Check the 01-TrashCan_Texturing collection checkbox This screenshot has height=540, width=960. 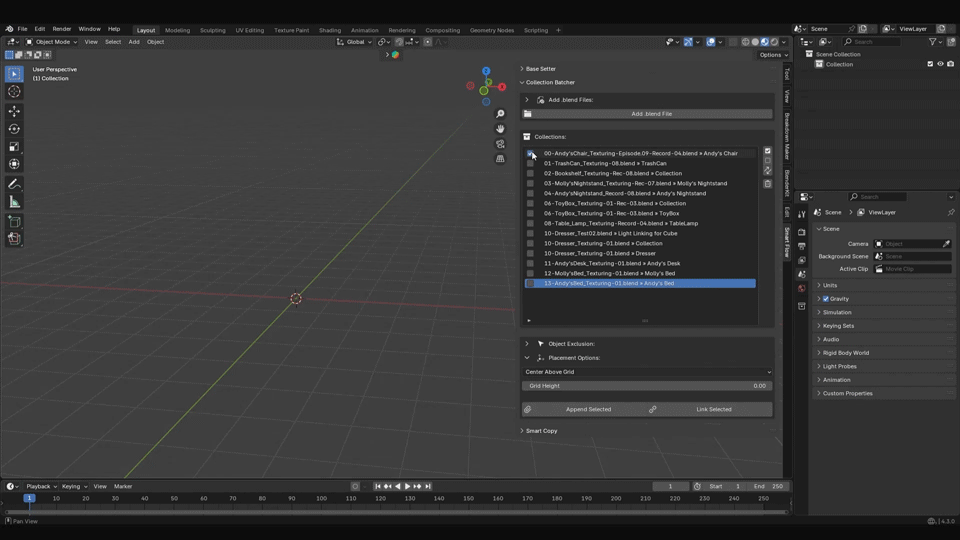531,163
